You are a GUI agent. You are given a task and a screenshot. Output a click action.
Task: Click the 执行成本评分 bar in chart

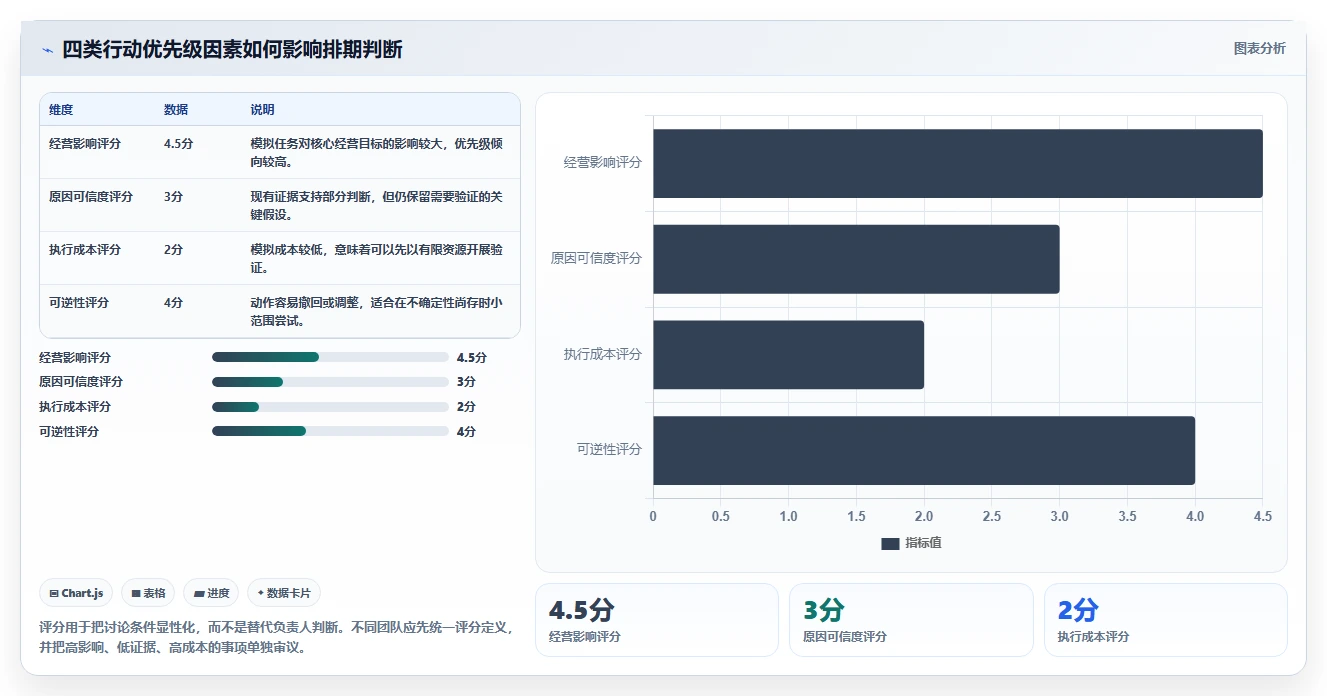point(788,354)
